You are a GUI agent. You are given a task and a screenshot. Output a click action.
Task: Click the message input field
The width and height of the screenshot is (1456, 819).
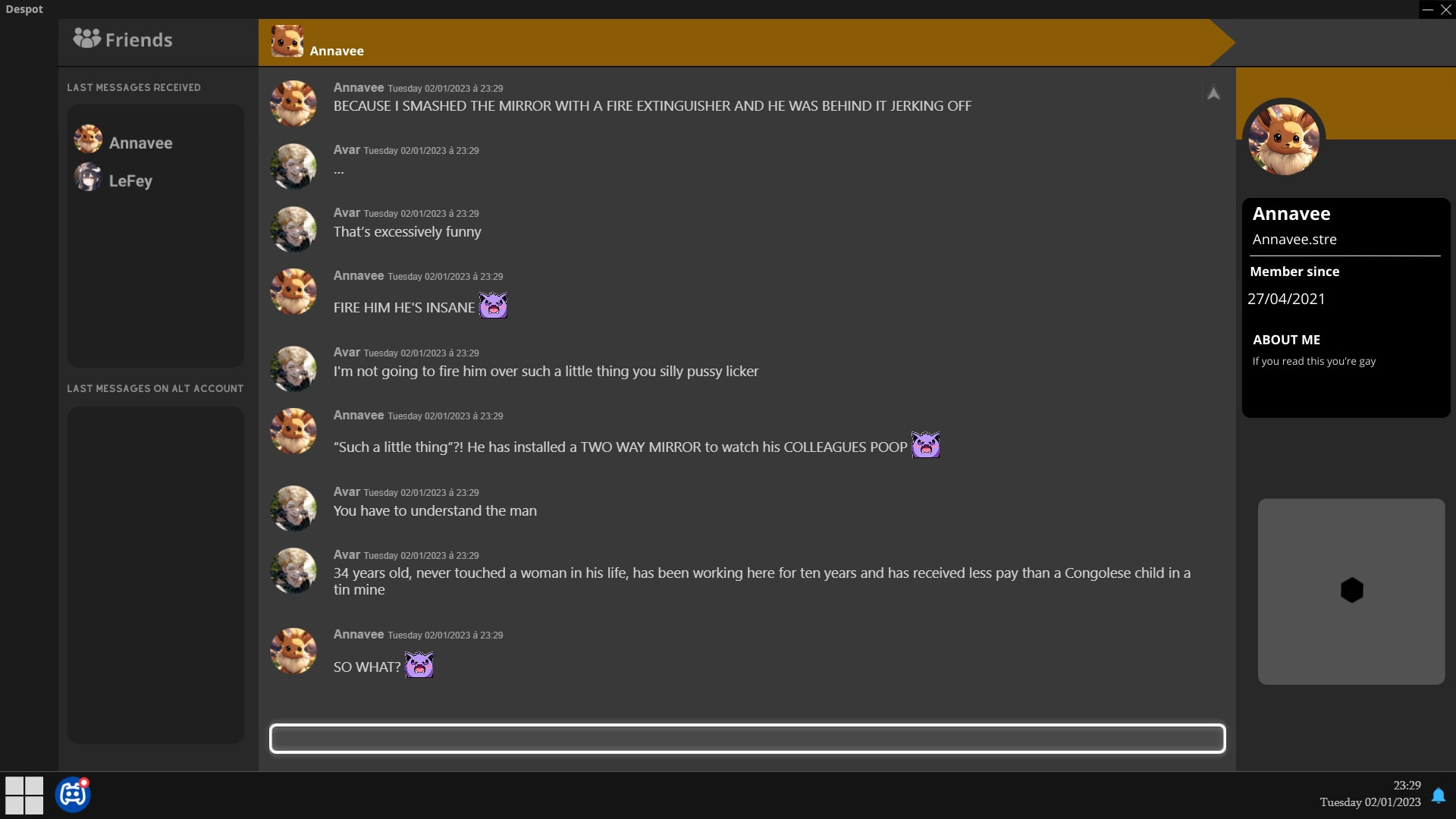pos(747,739)
